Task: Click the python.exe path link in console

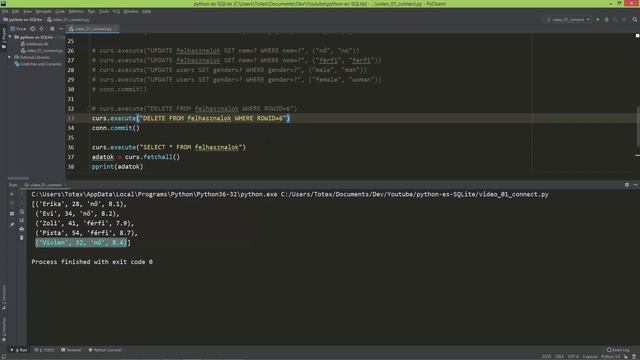Action: [154, 194]
